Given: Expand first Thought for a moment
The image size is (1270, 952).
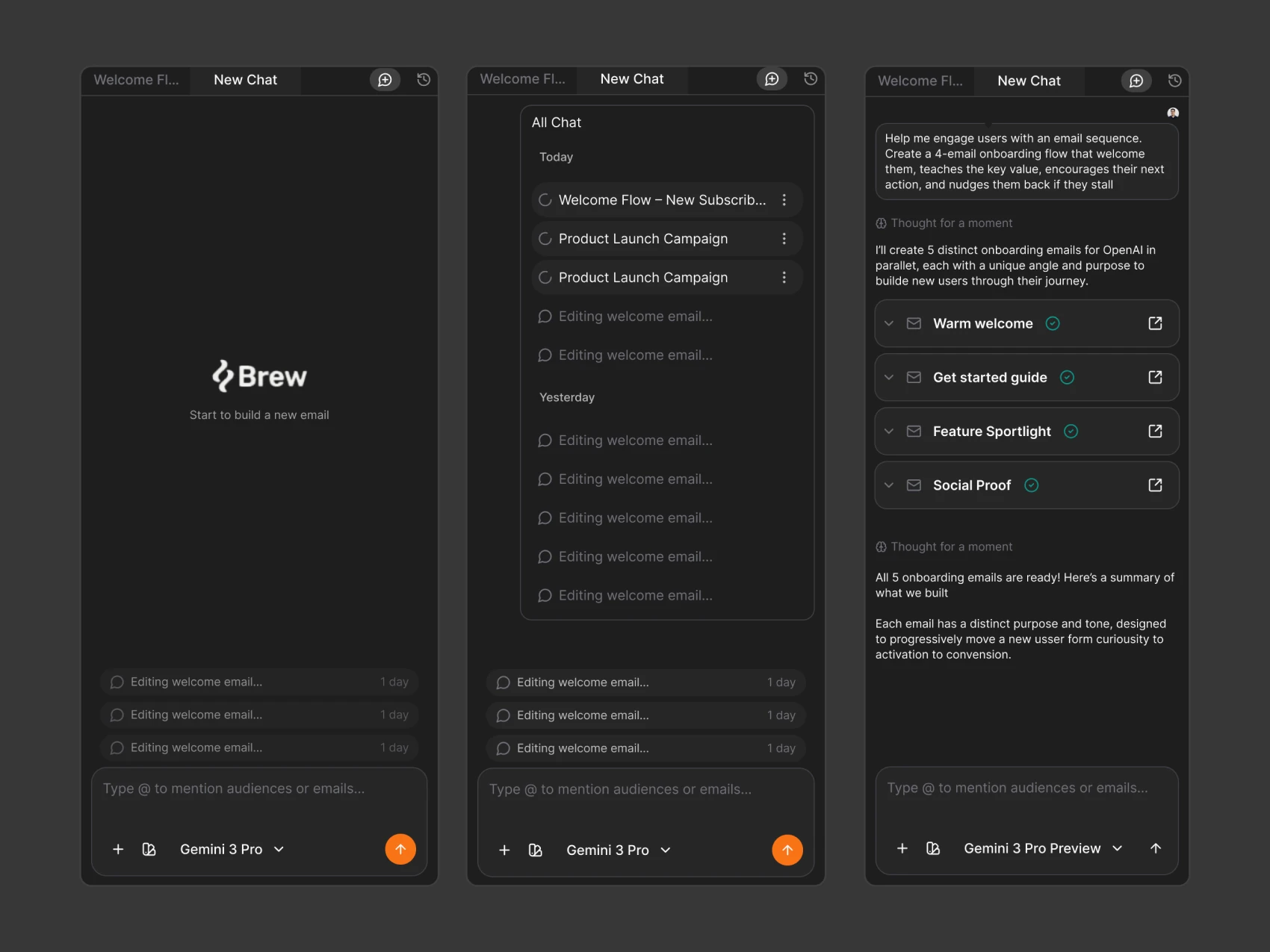Looking at the screenshot, I should [944, 223].
